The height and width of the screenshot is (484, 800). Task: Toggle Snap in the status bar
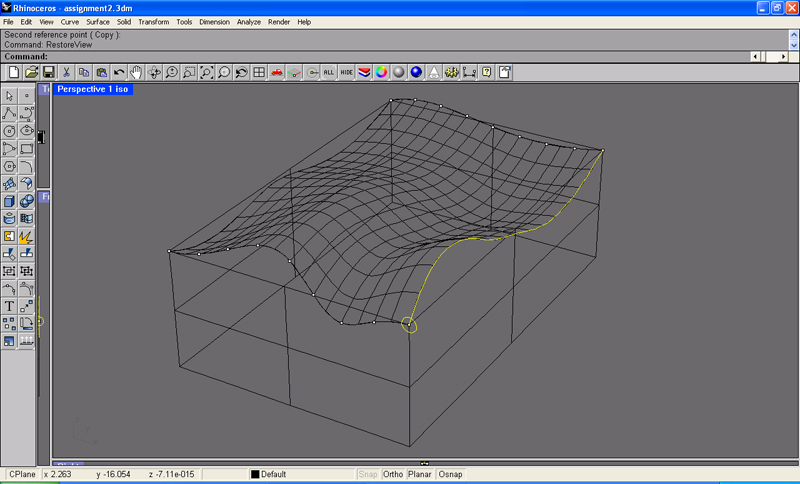tap(367, 474)
